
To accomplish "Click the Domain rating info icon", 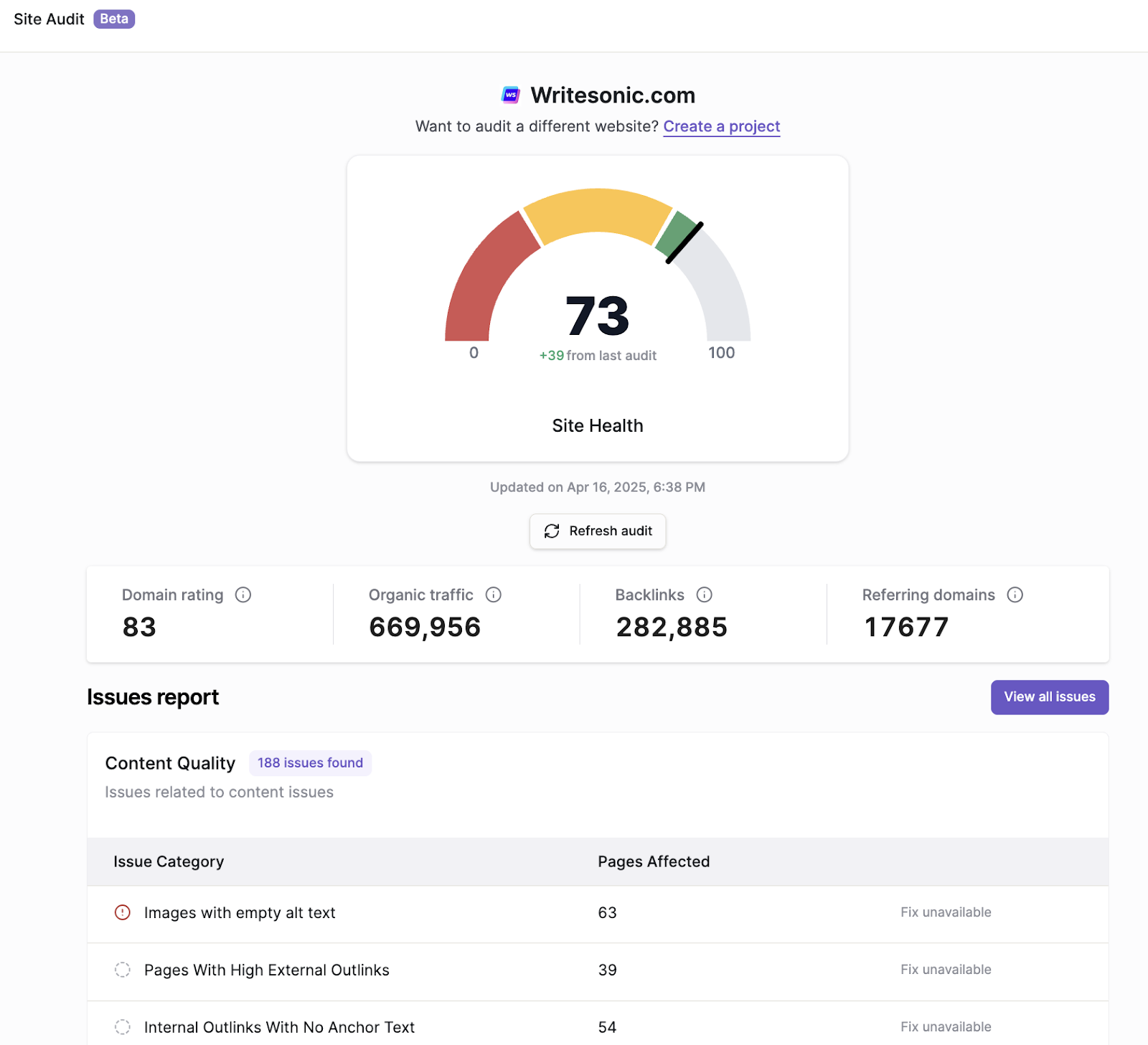I will (243, 595).
